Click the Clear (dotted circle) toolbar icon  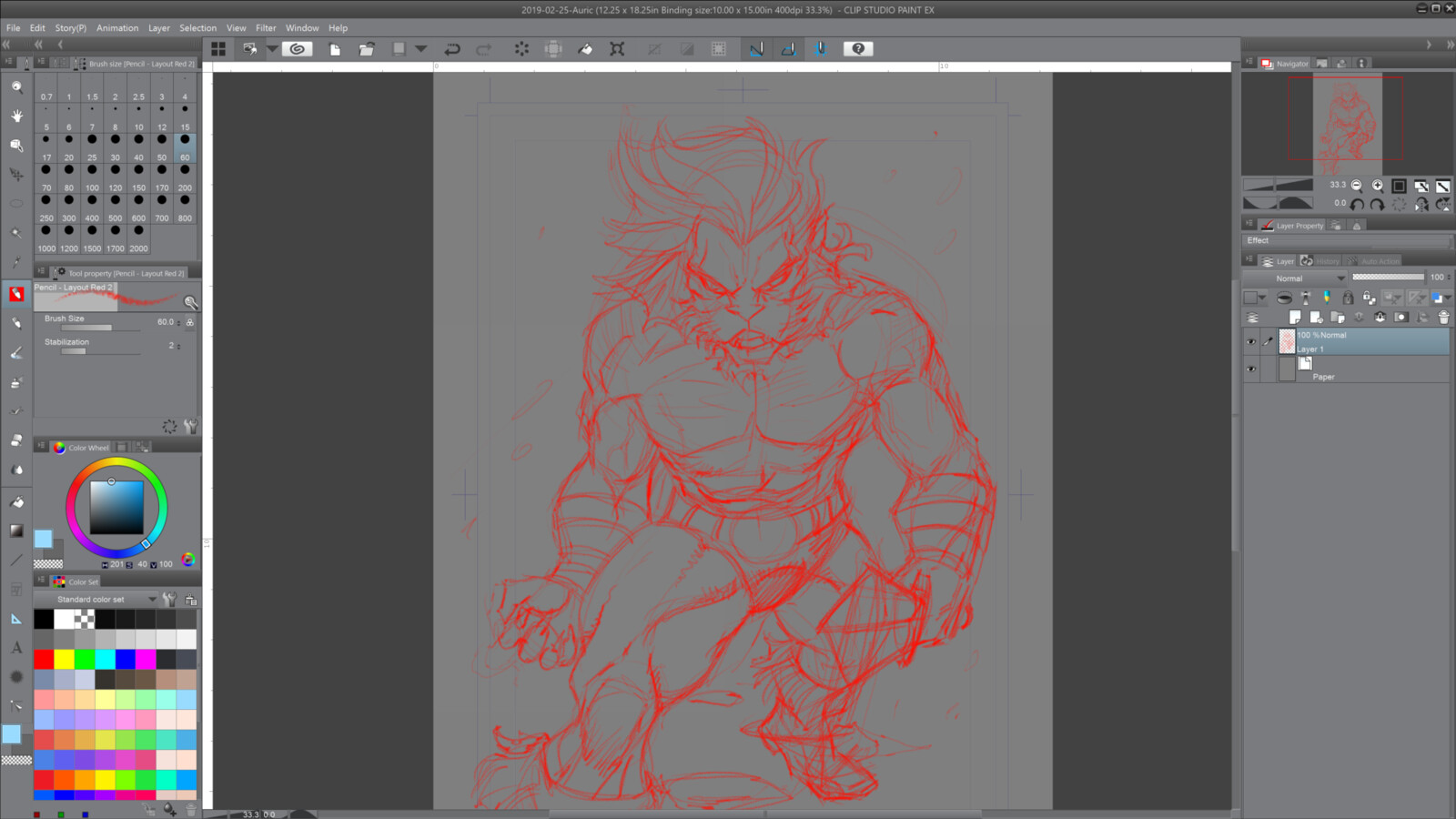pos(521,49)
